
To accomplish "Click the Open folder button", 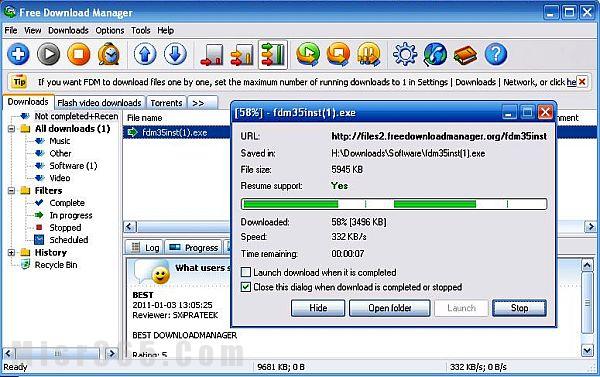I will pyautogui.click(x=390, y=308).
